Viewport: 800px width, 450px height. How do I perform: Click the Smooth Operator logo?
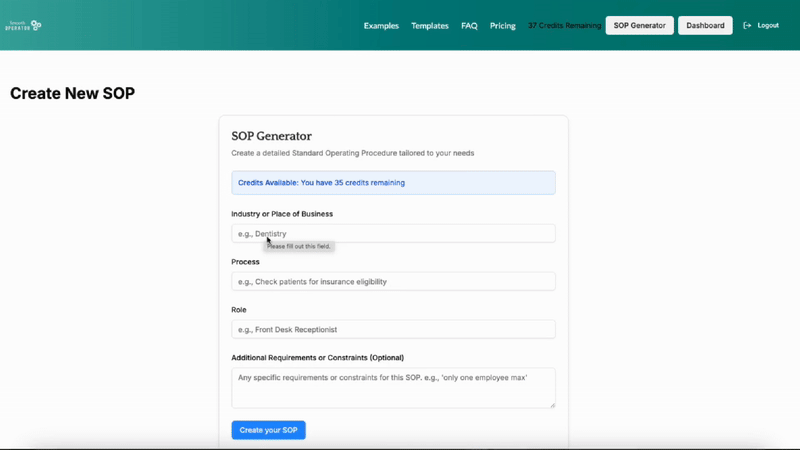[x=23, y=25]
